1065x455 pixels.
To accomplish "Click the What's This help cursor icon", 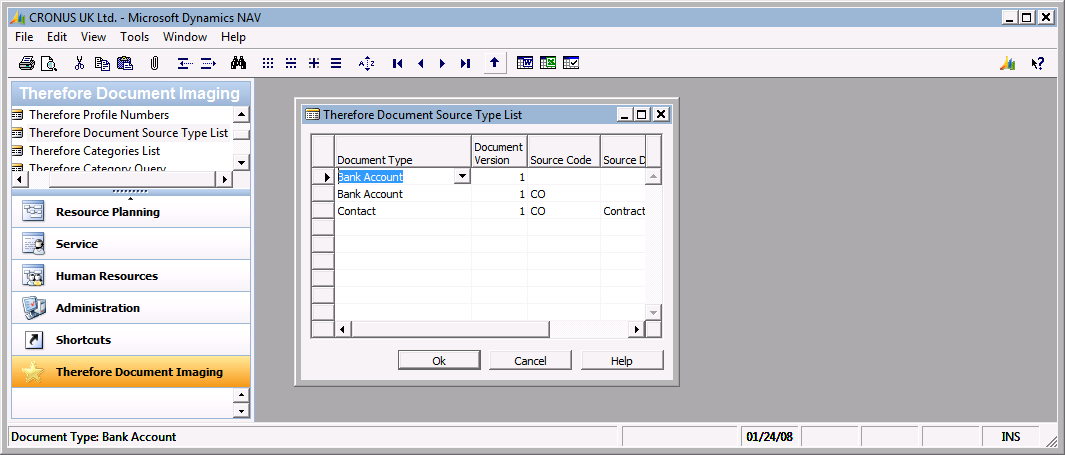I will click(x=1037, y=63).
